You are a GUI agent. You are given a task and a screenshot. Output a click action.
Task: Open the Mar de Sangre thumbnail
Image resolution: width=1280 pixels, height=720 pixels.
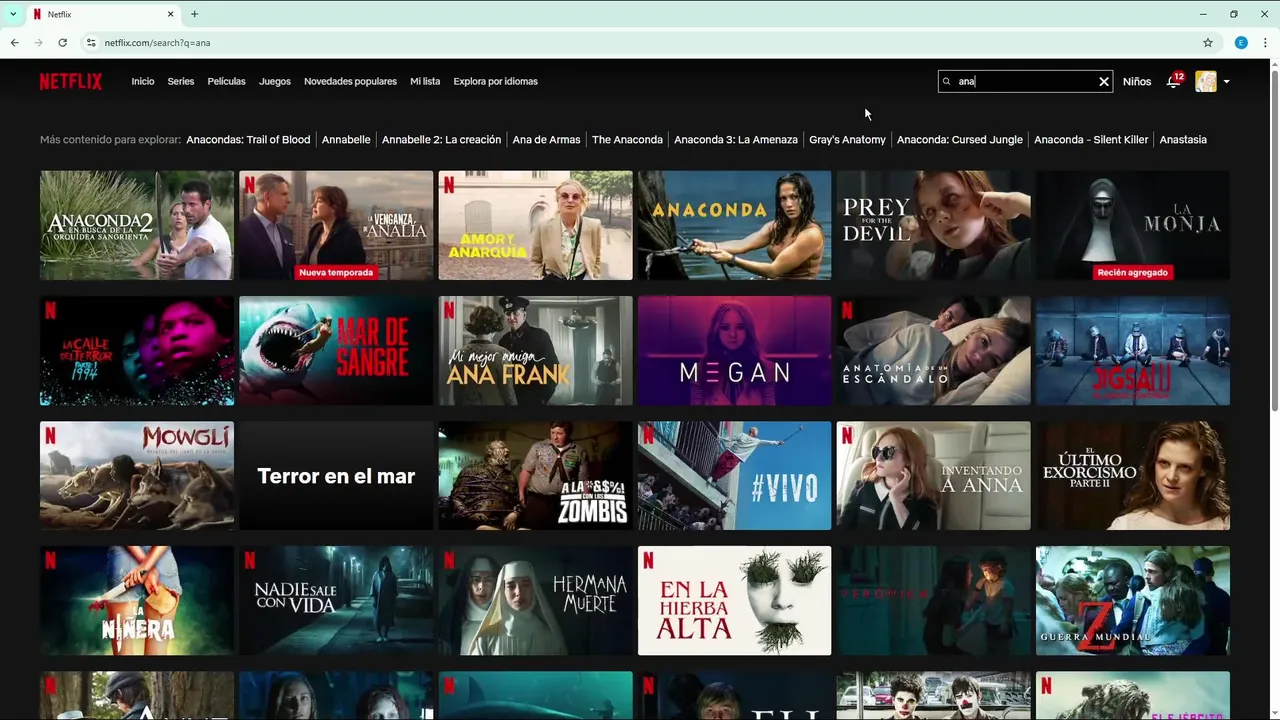(x=336, y=350)
